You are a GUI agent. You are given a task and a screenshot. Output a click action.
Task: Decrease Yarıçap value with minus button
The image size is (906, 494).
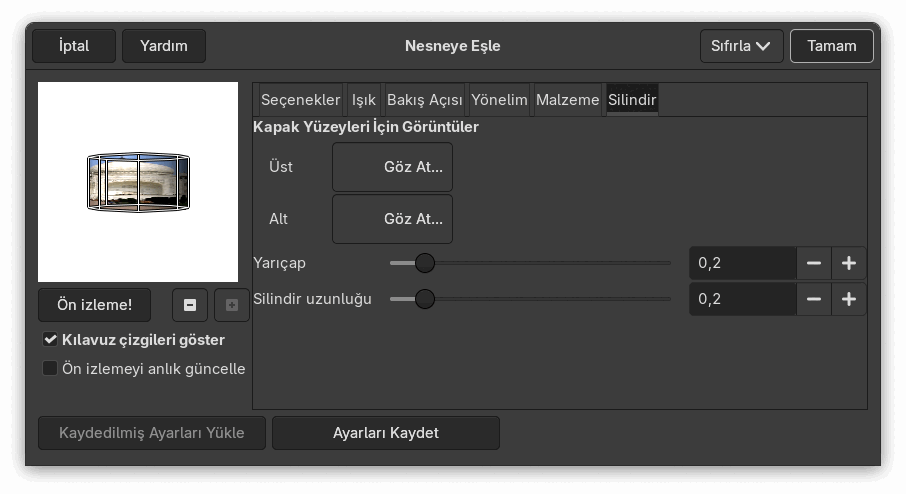tap(814, 263)
